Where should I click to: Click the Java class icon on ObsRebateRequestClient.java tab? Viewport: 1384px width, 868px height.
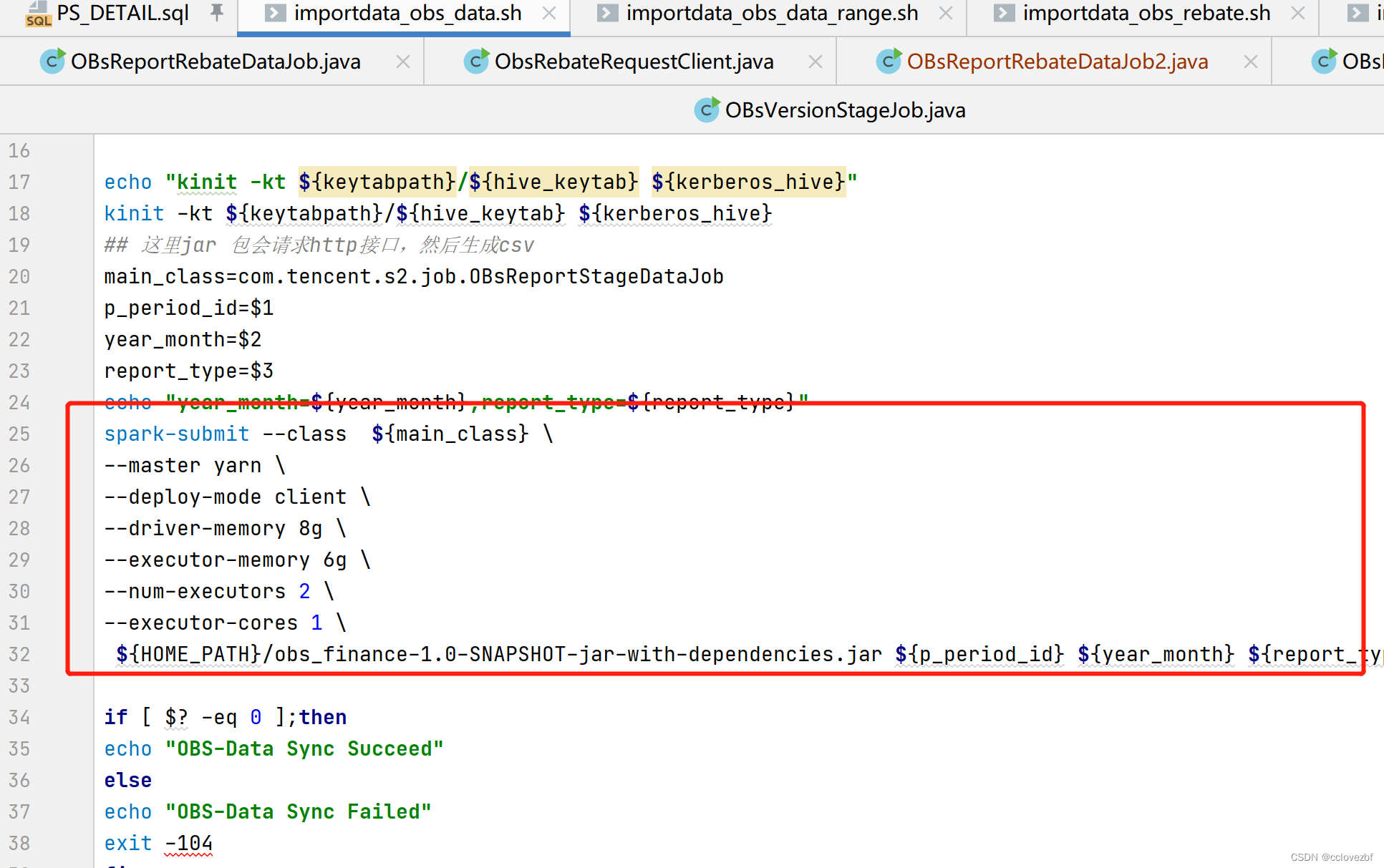point(476,61)
